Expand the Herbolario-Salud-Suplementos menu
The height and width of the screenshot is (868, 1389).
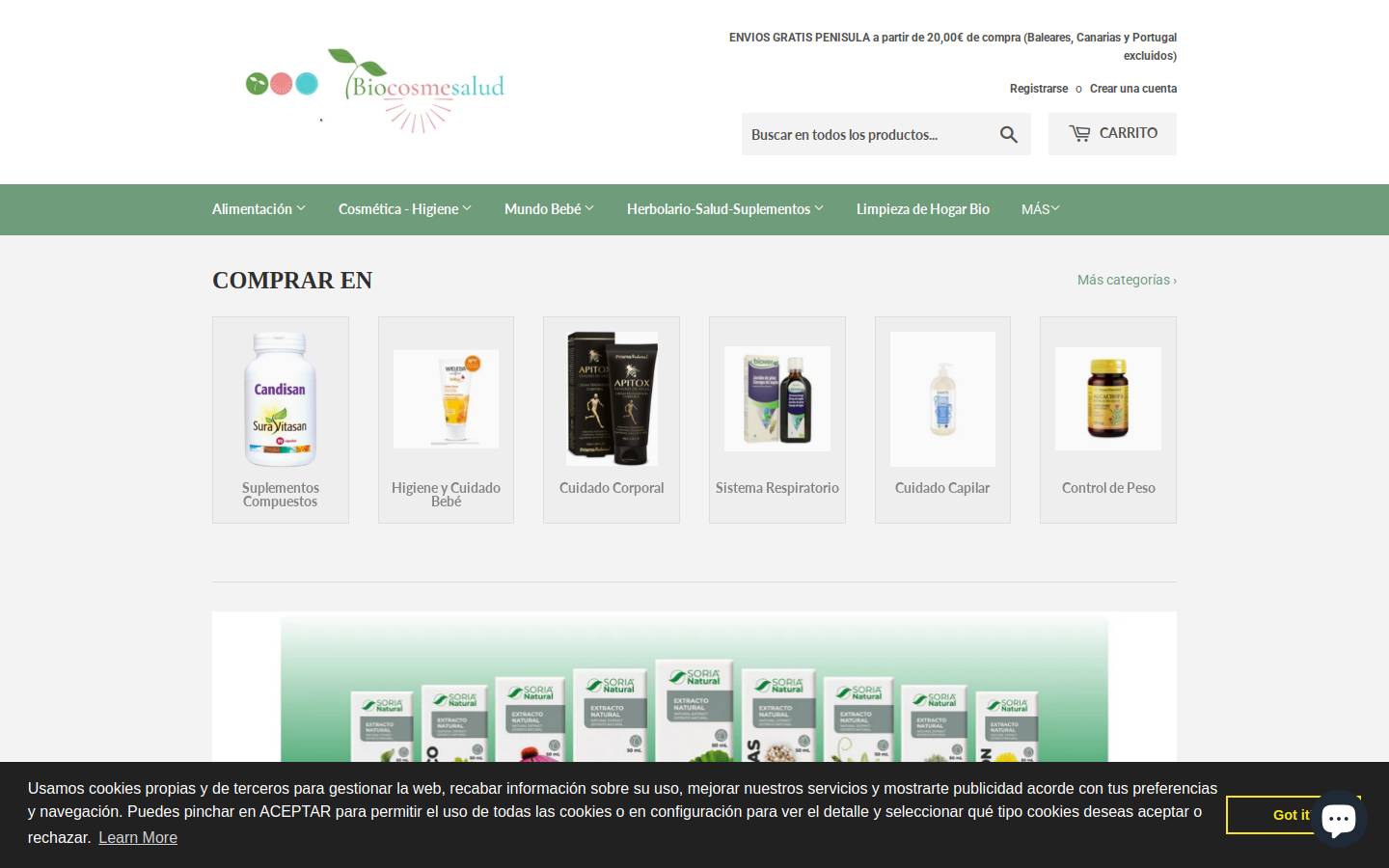coord(725,209)
